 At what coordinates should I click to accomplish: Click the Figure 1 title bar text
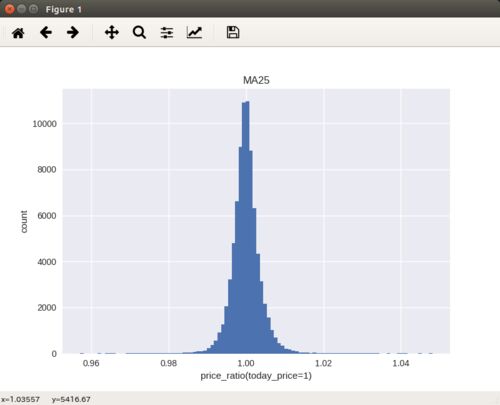pos(64,10)
